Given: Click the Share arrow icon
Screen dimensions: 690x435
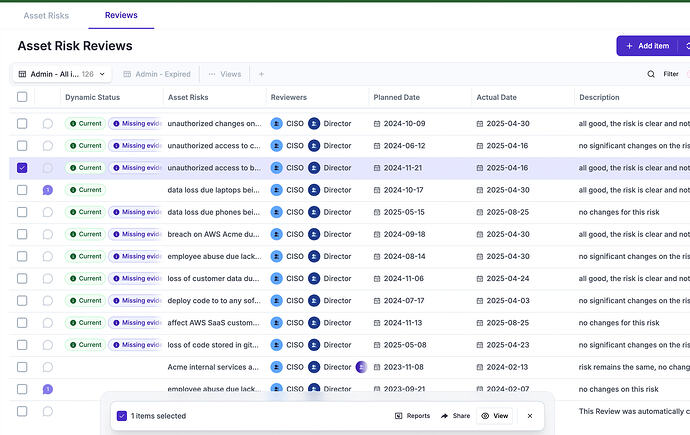Looking at the screenshot, I should click(444, 416).
